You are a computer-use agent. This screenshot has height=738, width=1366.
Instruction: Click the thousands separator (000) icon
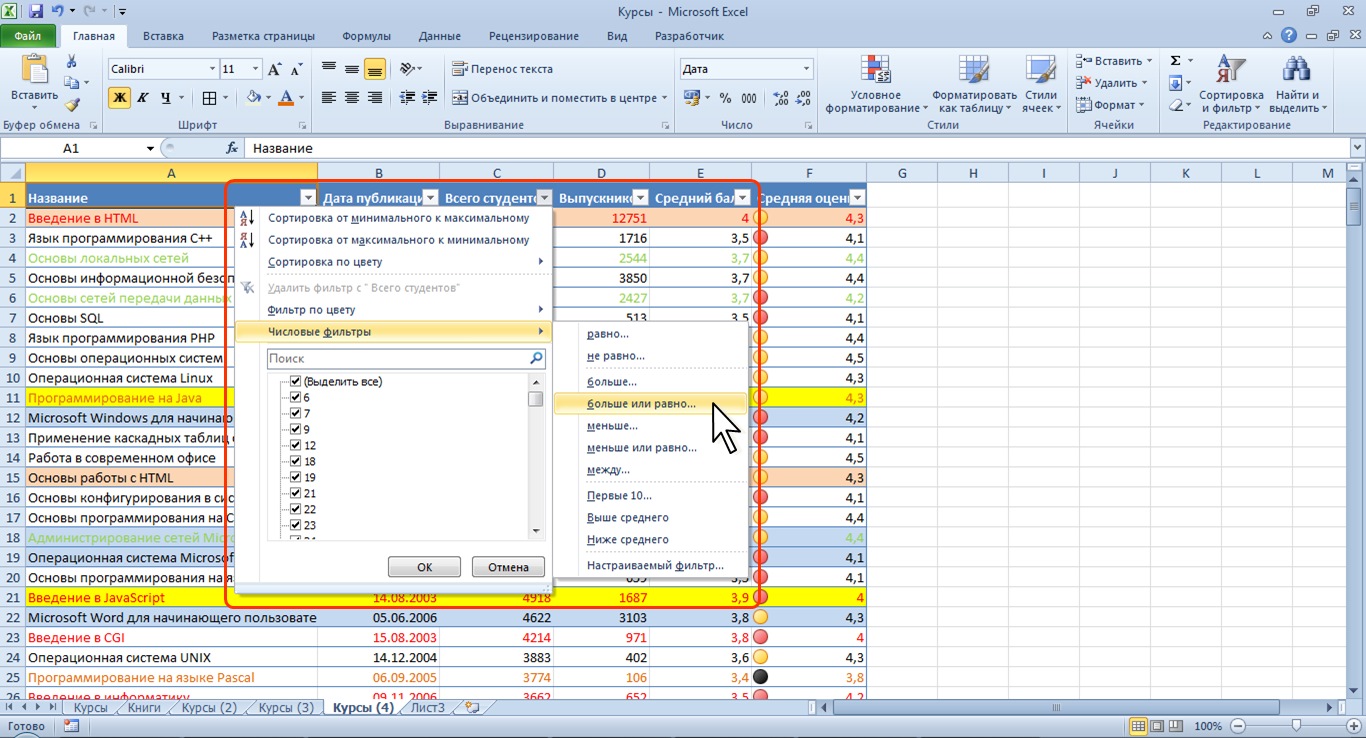(749, 98)
